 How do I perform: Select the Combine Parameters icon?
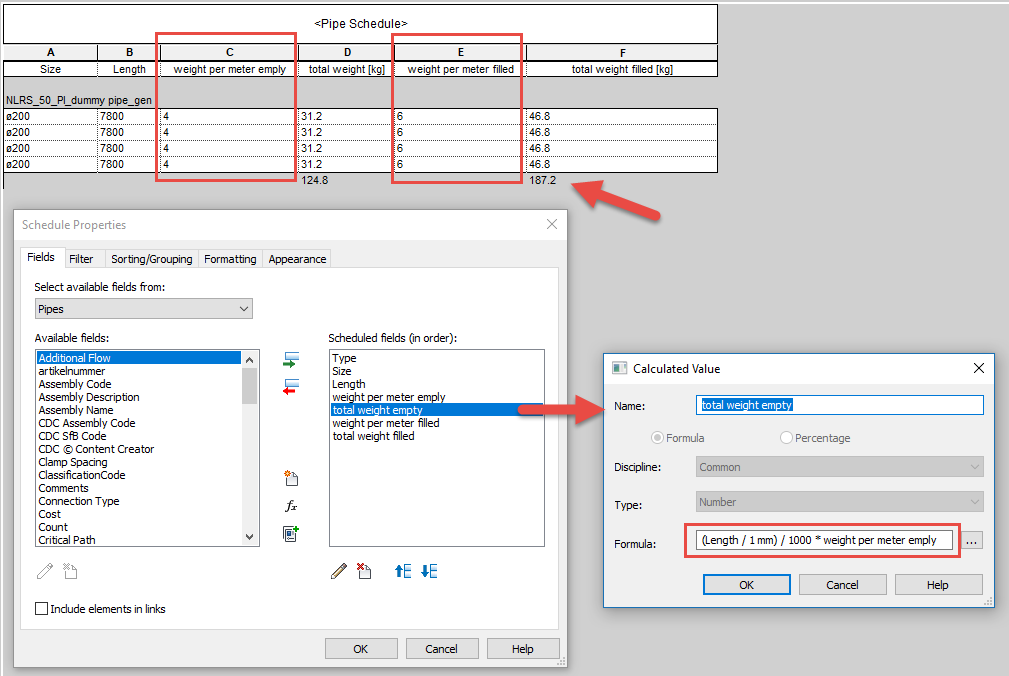tap(291, 533)
